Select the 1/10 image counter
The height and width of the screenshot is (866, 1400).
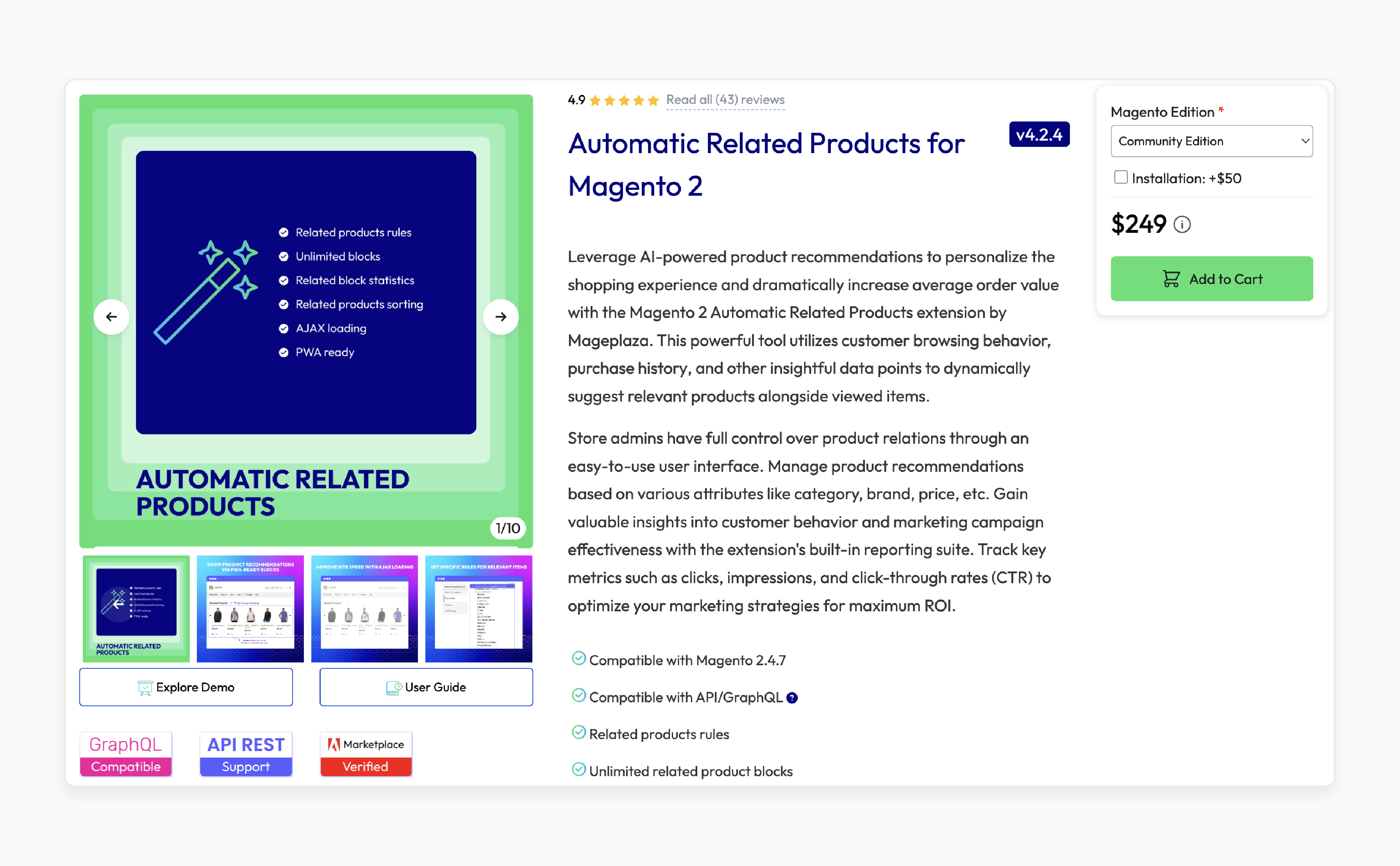[x=508, y=528]
